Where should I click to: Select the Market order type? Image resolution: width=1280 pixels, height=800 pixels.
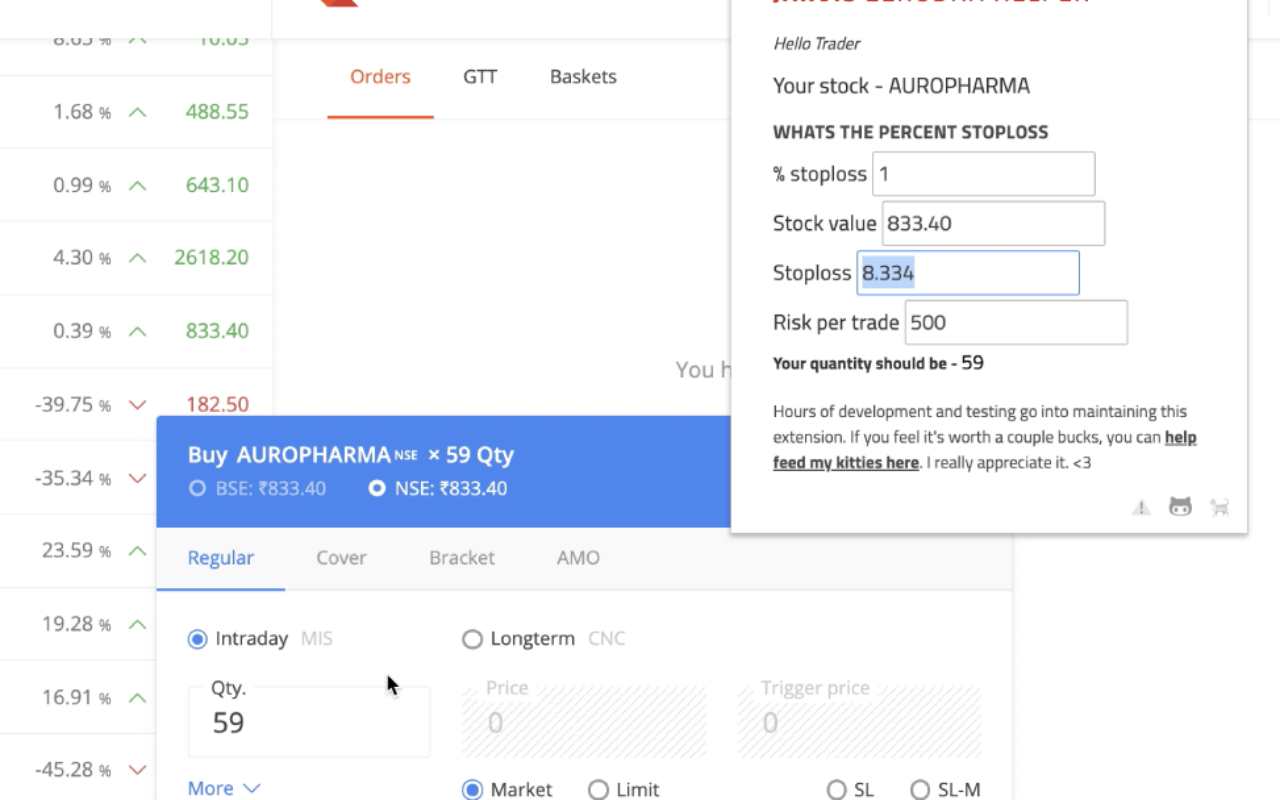coord(472,790)
